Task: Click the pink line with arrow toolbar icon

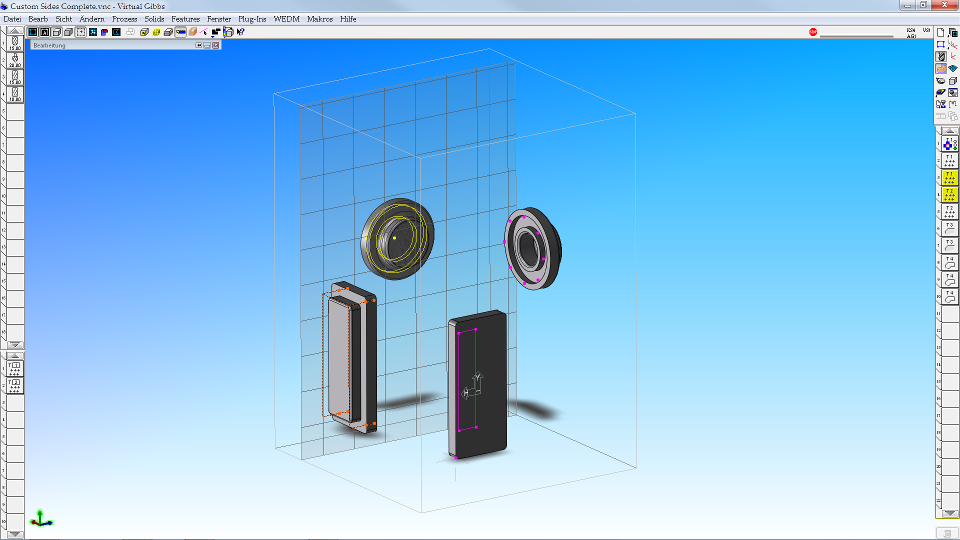Action: (203, 32)
